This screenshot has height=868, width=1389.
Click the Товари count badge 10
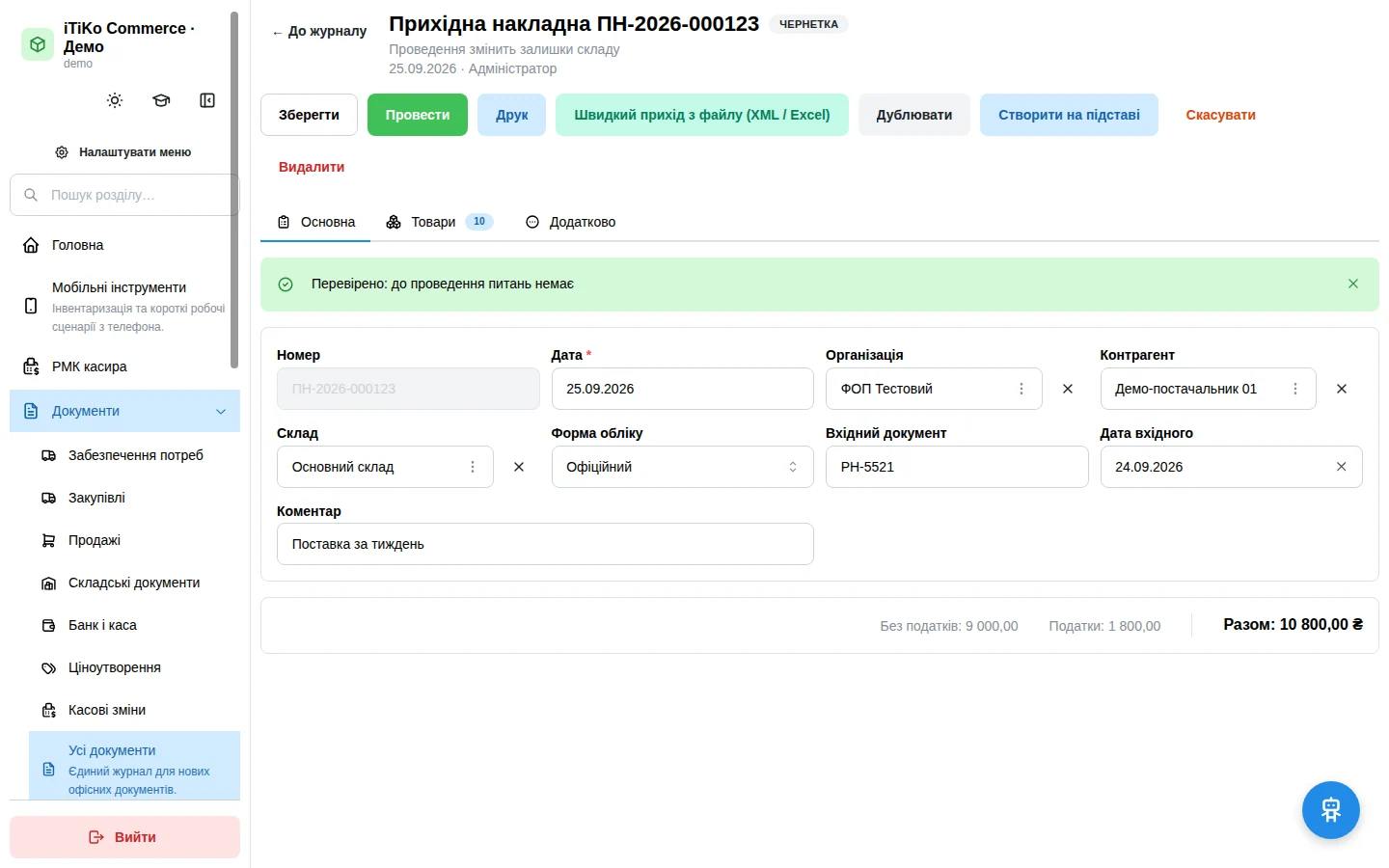(479, 222)
